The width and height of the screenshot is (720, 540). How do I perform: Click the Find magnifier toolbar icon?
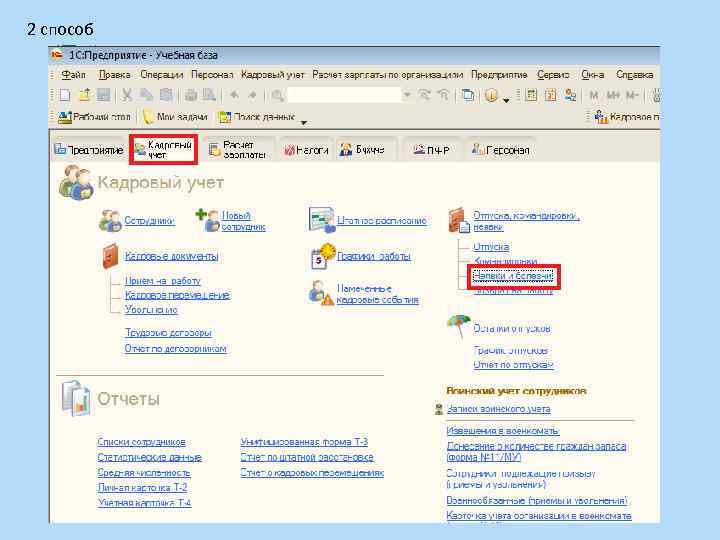(277, 95)
